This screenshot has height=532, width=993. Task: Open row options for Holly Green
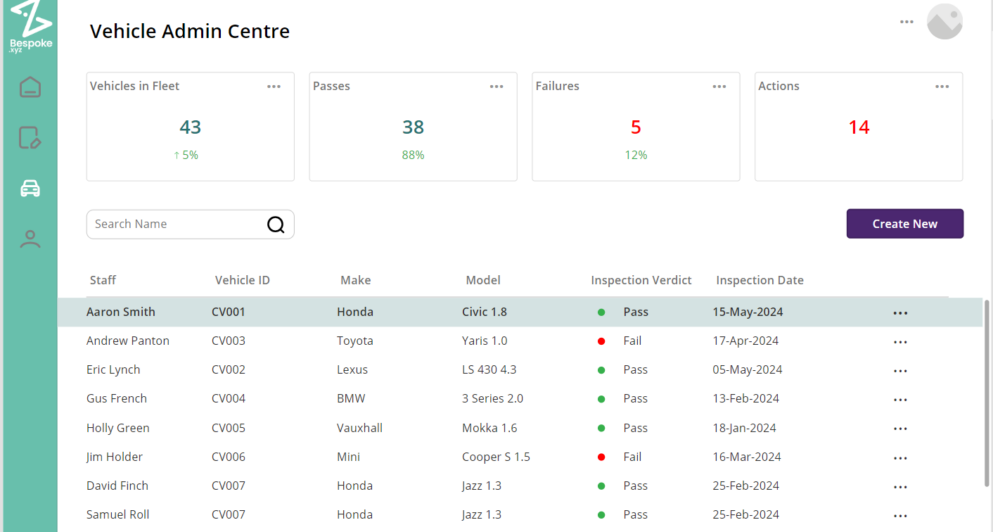click(x=901, y=429)
